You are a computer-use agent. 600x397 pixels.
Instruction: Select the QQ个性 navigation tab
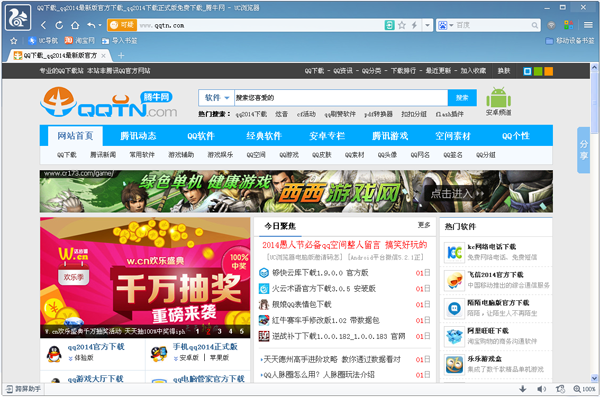click(x=516, y=136)
